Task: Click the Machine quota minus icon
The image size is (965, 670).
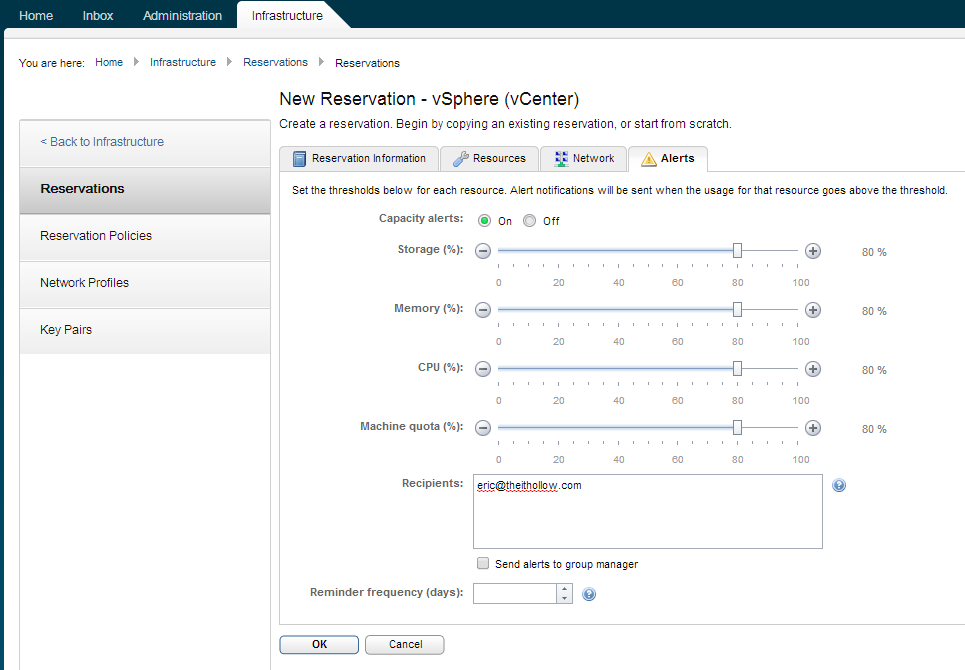Action: [x=483, y=428]
